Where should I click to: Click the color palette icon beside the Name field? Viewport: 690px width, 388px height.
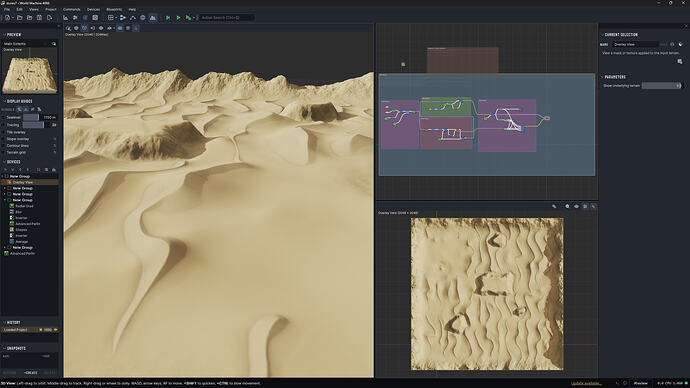click(x=680, y=44)
